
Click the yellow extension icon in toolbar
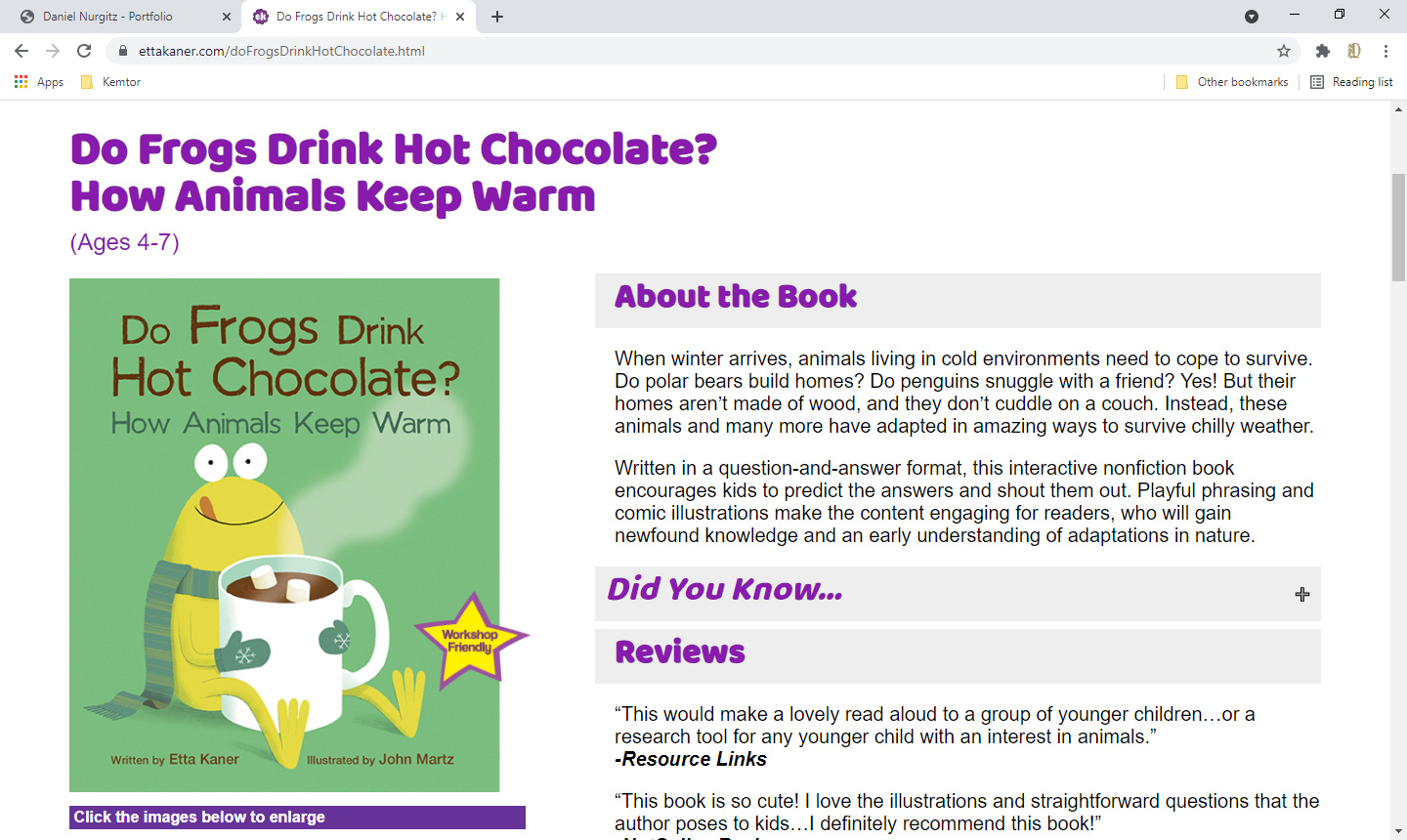coord(1354,51)
